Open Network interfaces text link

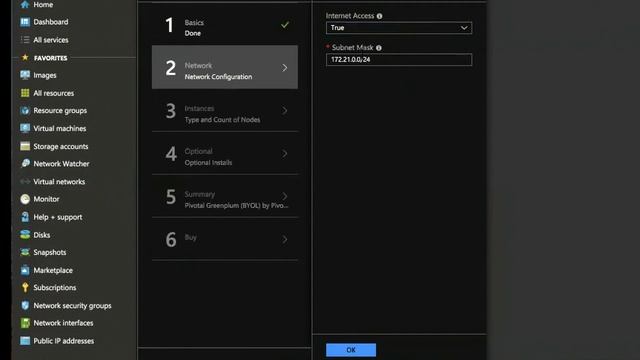point(63,323)
